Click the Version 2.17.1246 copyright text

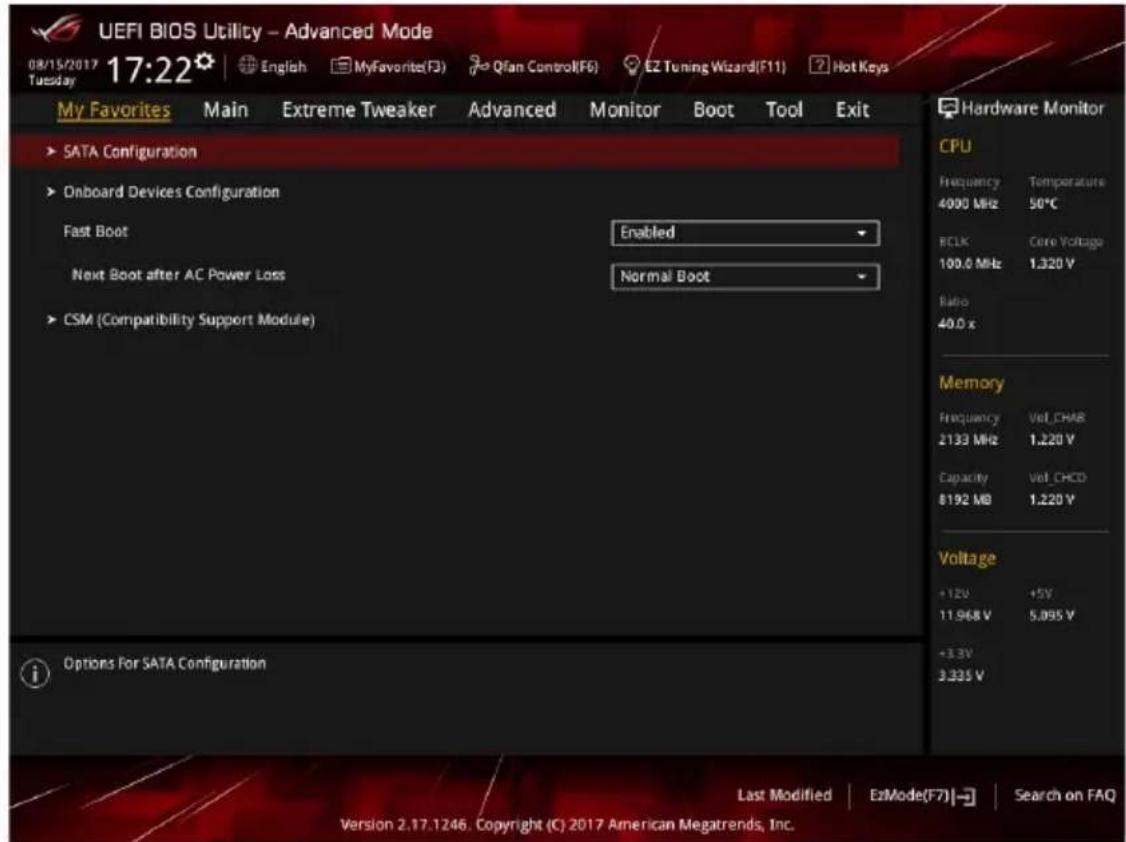click(567, 824)
